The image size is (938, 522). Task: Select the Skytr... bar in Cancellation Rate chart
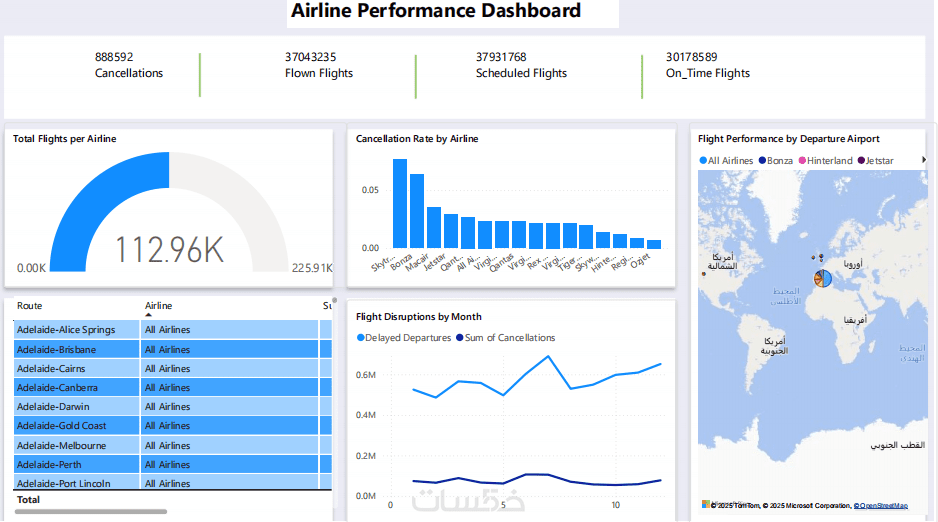(x=400, y=203)
